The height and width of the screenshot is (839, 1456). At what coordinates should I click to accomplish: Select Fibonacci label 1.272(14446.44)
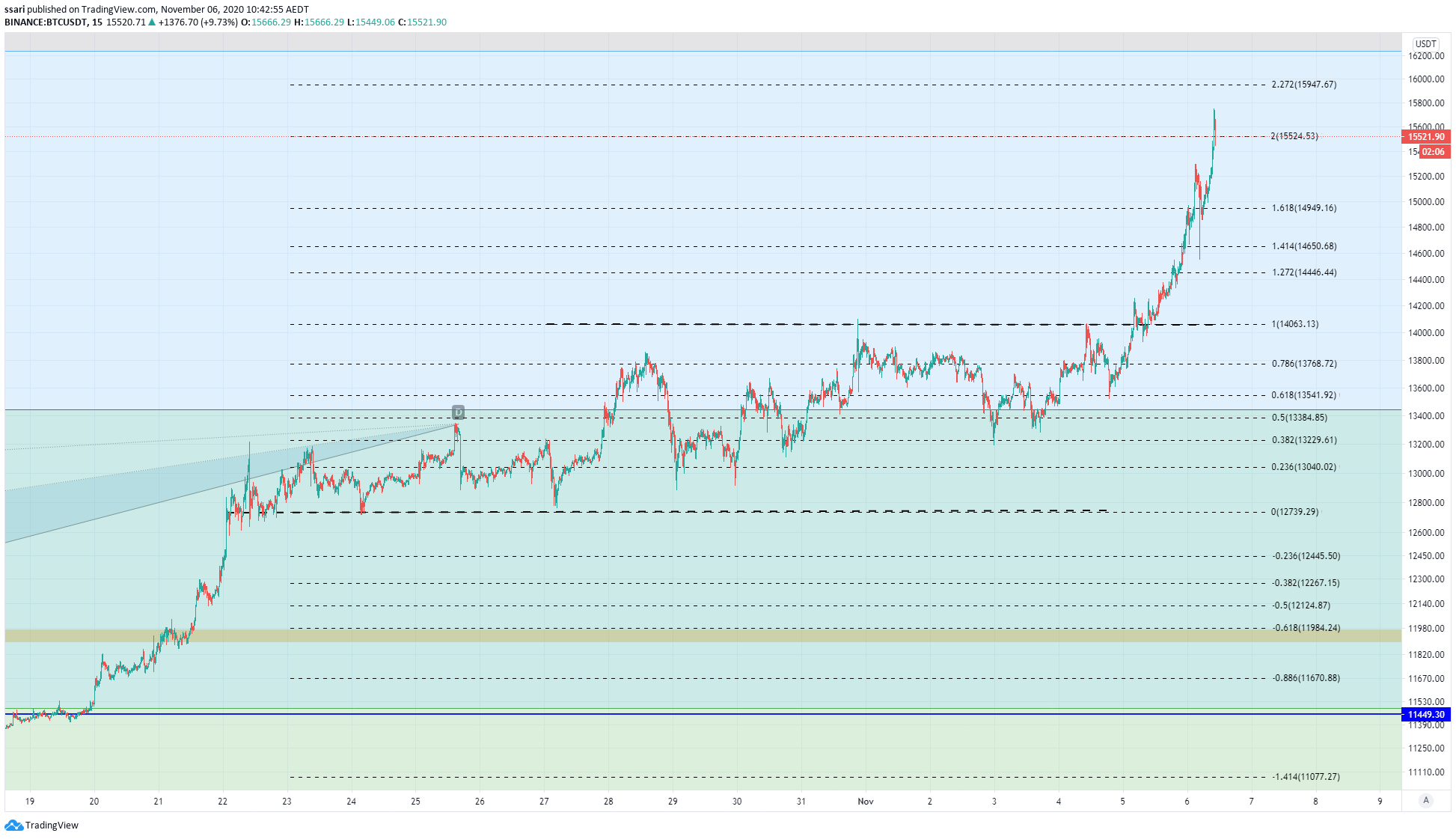tap(1304, 272)
